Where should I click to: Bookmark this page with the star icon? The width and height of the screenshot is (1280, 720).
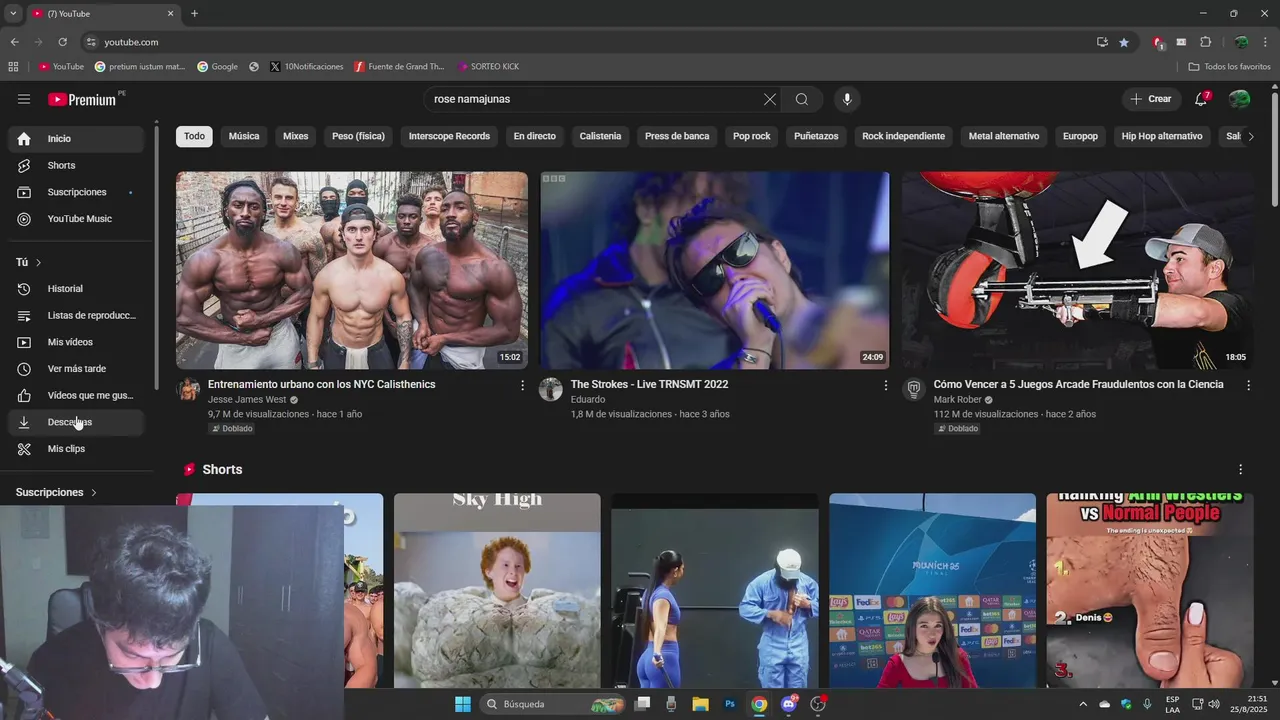click(x=1124, y=42)
